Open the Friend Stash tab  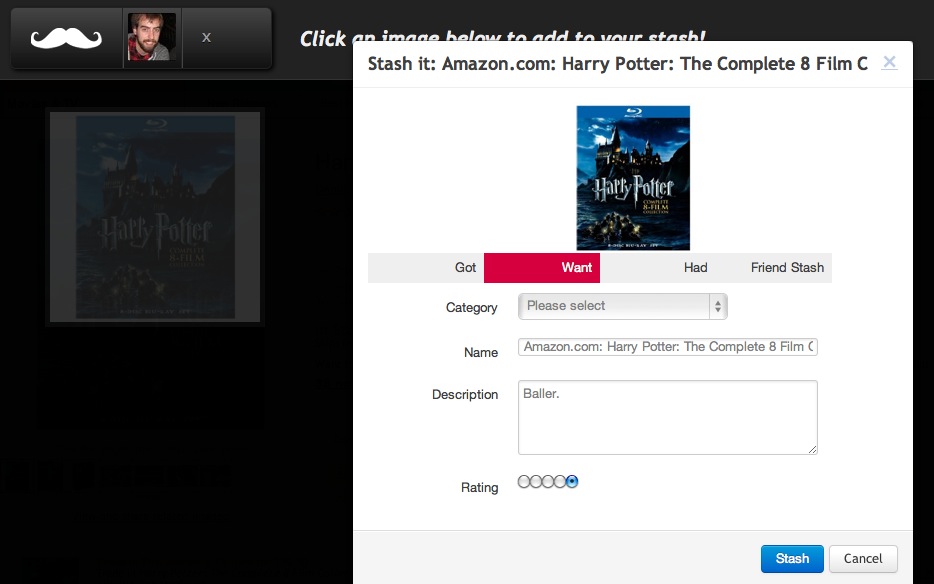tap(774, 268)
